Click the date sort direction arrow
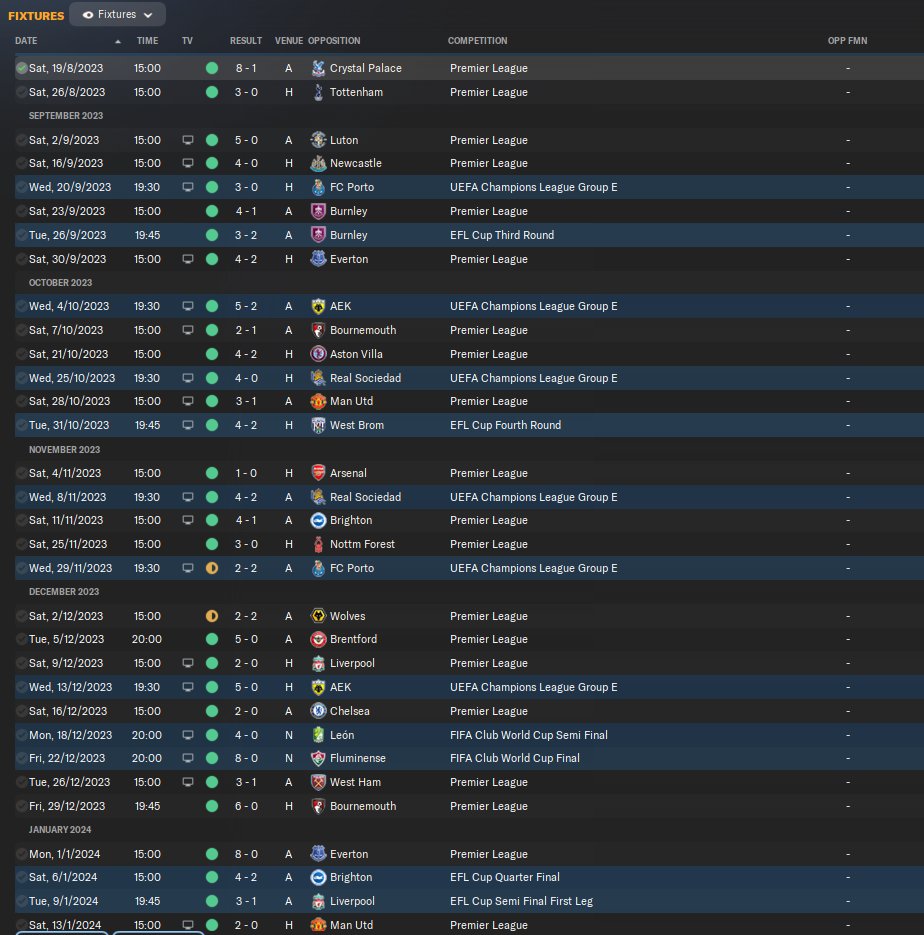Image resolution: width=924 pixels, height=935 pixels. coord(118,41)
